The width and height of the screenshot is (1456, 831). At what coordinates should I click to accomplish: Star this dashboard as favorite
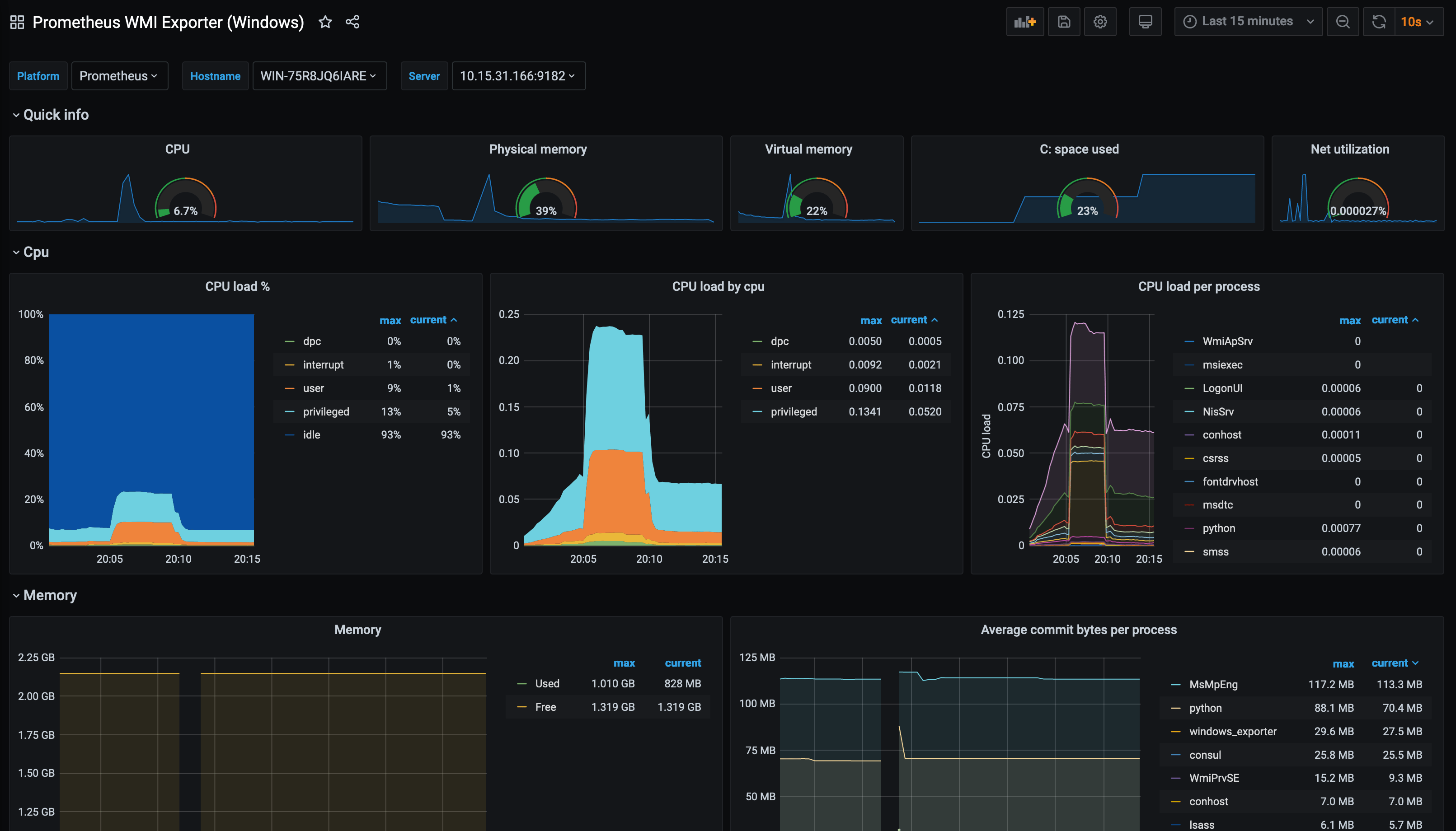coord(325,22)
